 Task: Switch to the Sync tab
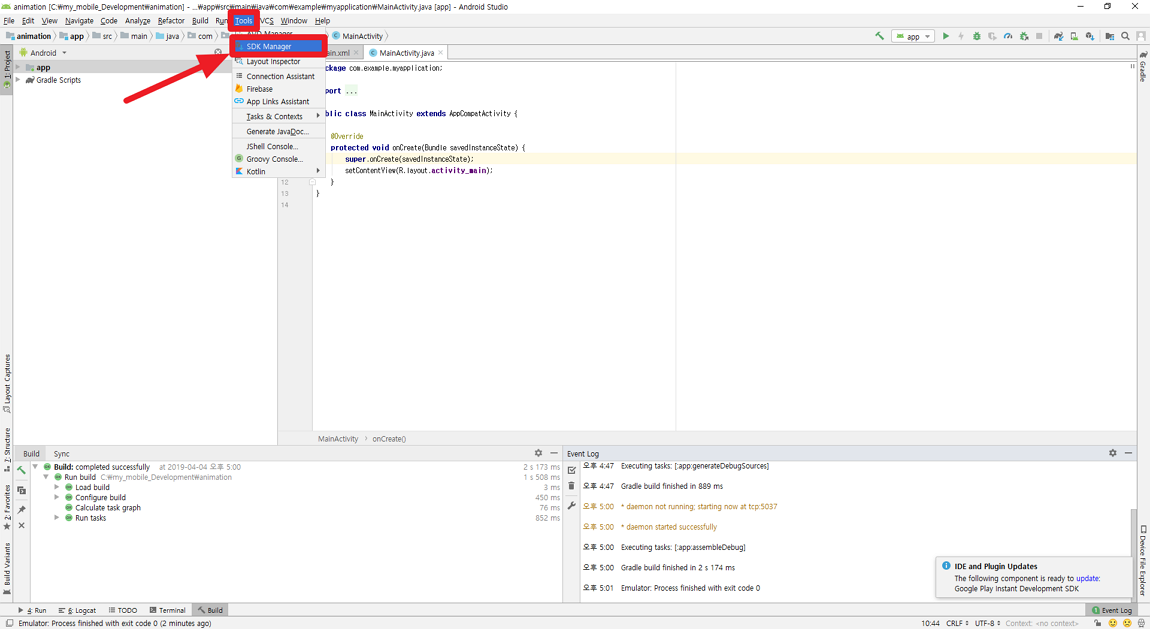point(62,454)
